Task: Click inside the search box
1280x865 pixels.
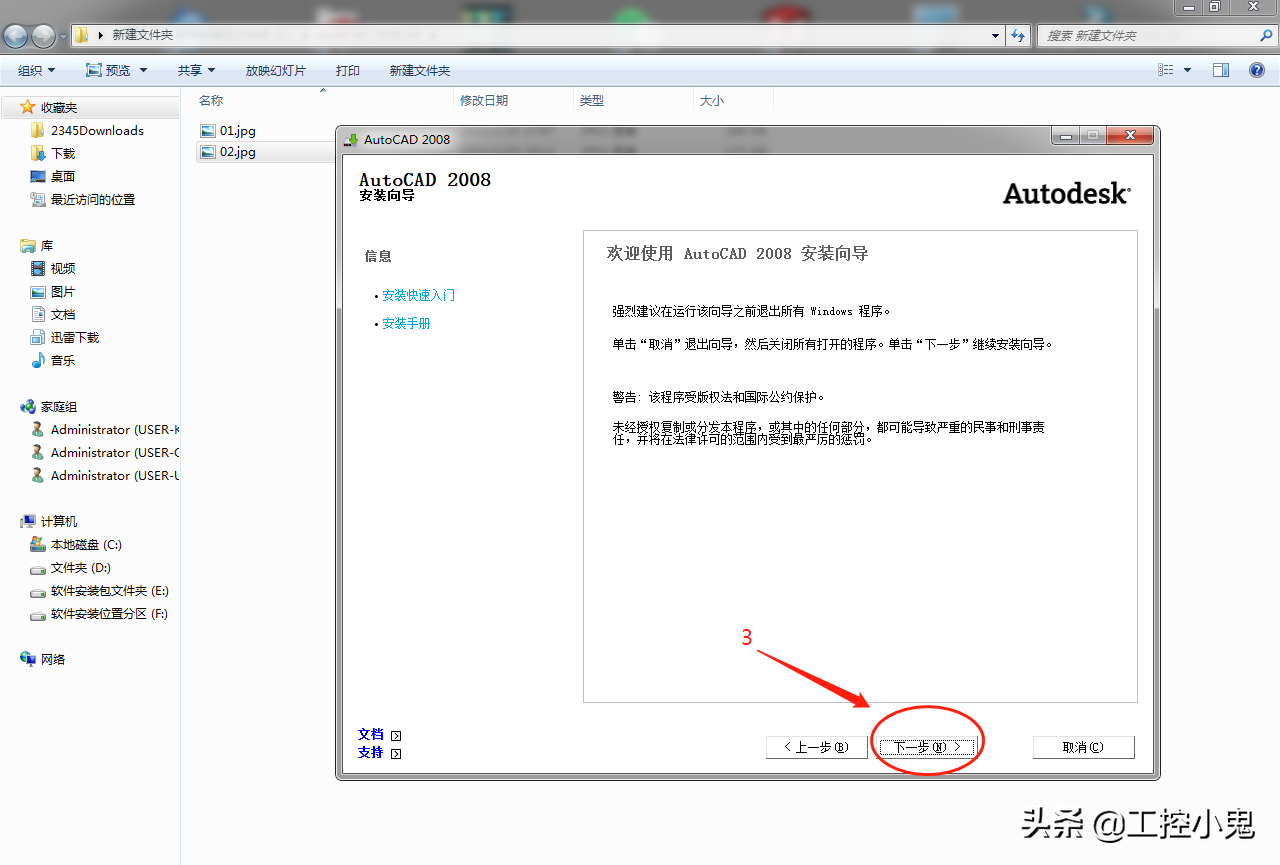Action: click(1150, 35)
